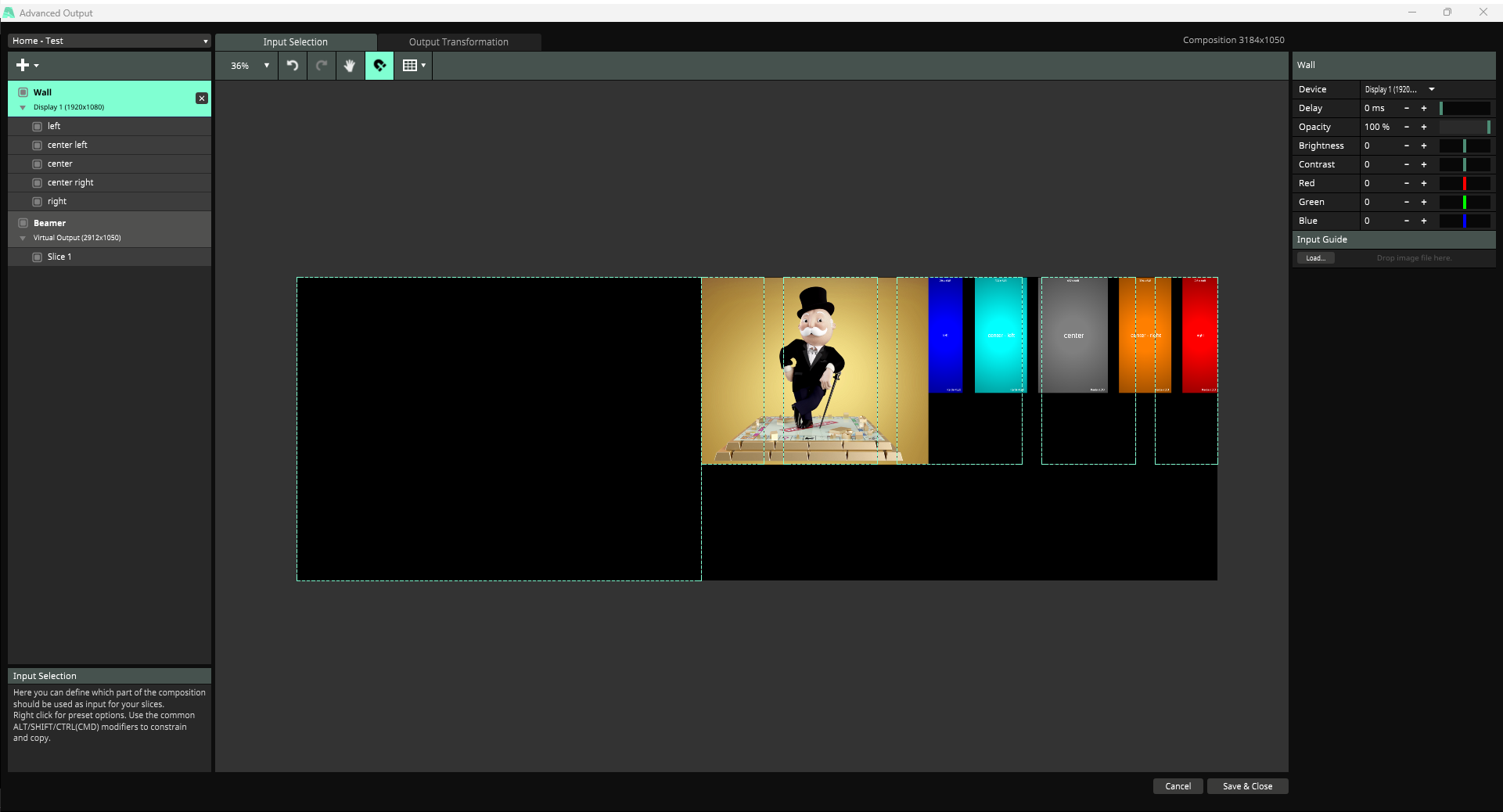Click the undo arrow icon
1503x812 pixels.
pyautogui.click(x=293, y=66)
